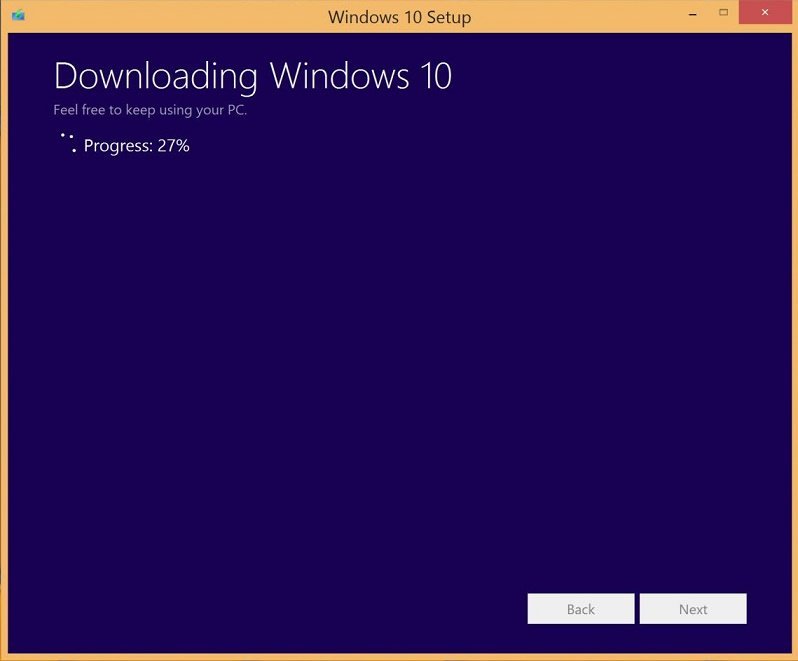798x661 pixels.
Task: Click the "Progress: 27%" status text
Action: pos(136,146)
